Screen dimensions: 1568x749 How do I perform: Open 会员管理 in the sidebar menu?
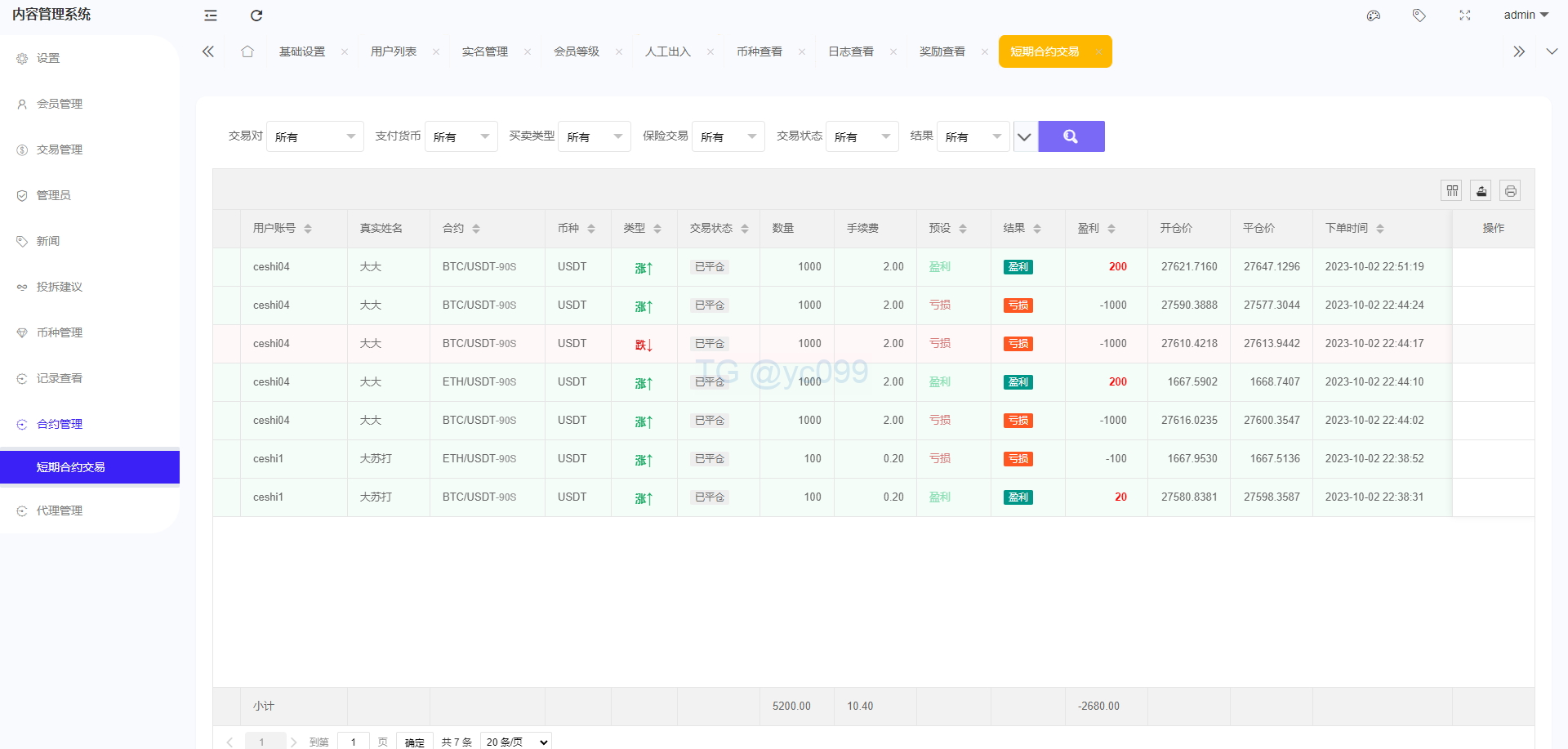tap(58, 104)
